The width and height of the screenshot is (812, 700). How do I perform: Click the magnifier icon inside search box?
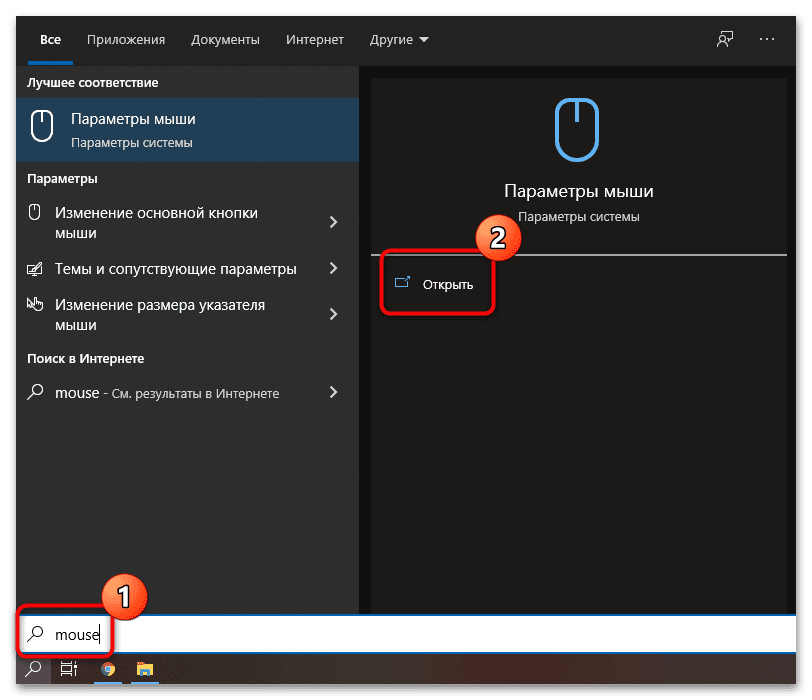click(x=35, y=633)
